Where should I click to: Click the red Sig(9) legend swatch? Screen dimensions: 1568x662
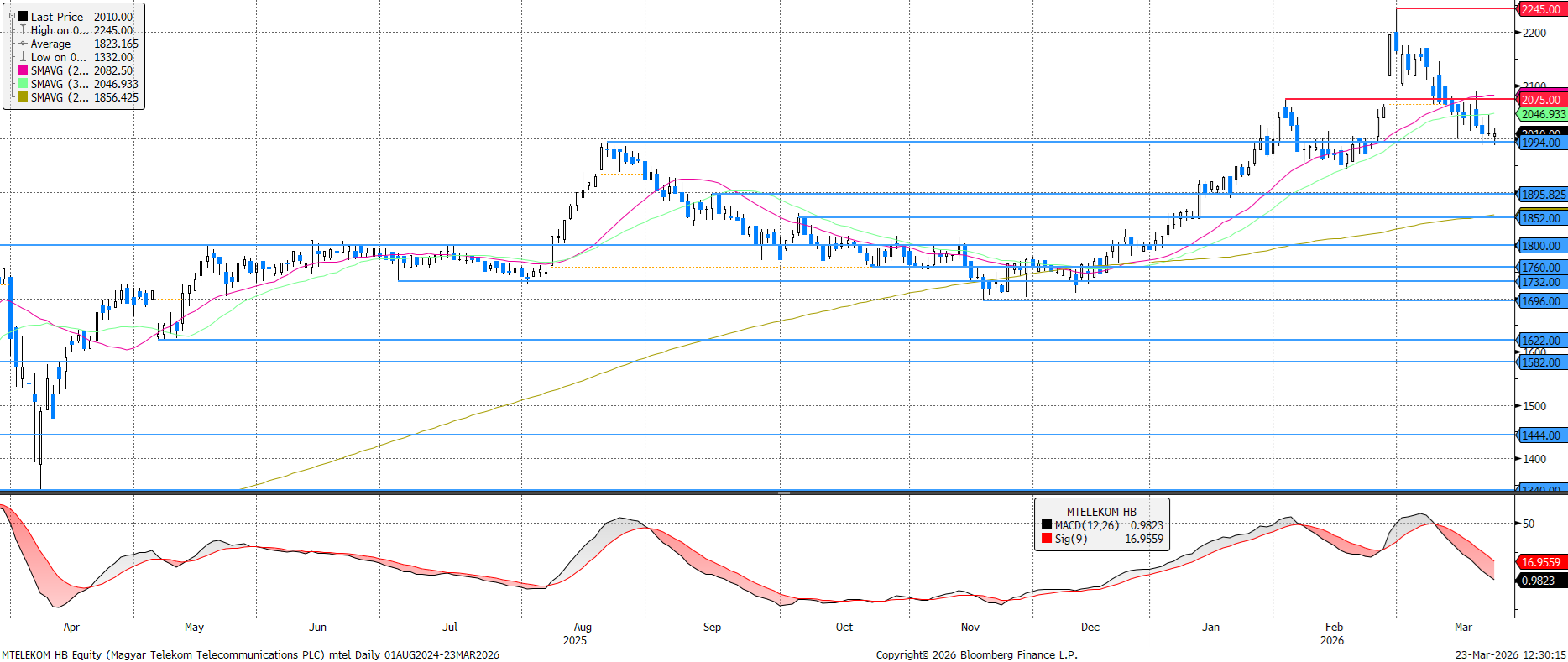[1046, 539]
